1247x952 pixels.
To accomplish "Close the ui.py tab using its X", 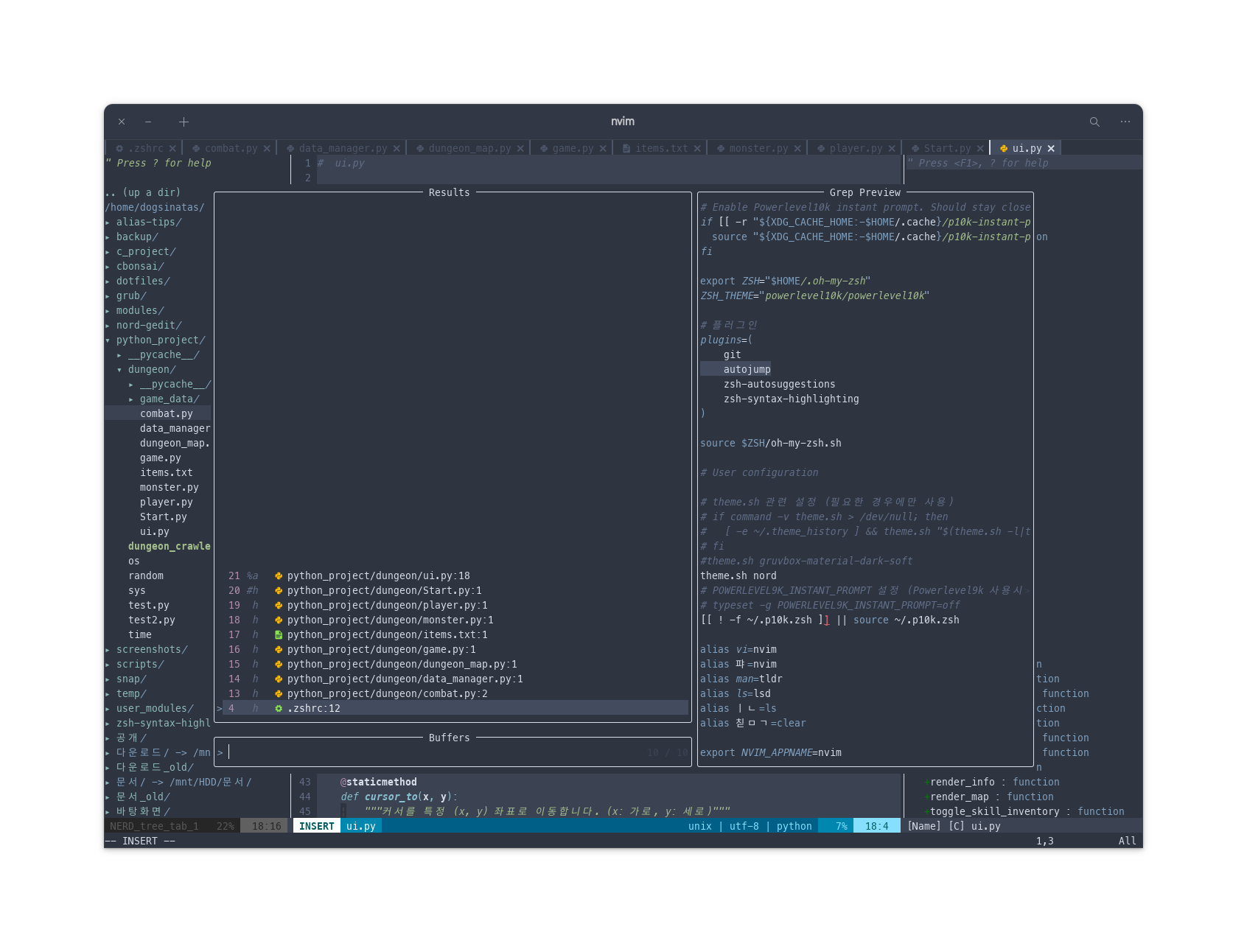I will point(1051,149).
